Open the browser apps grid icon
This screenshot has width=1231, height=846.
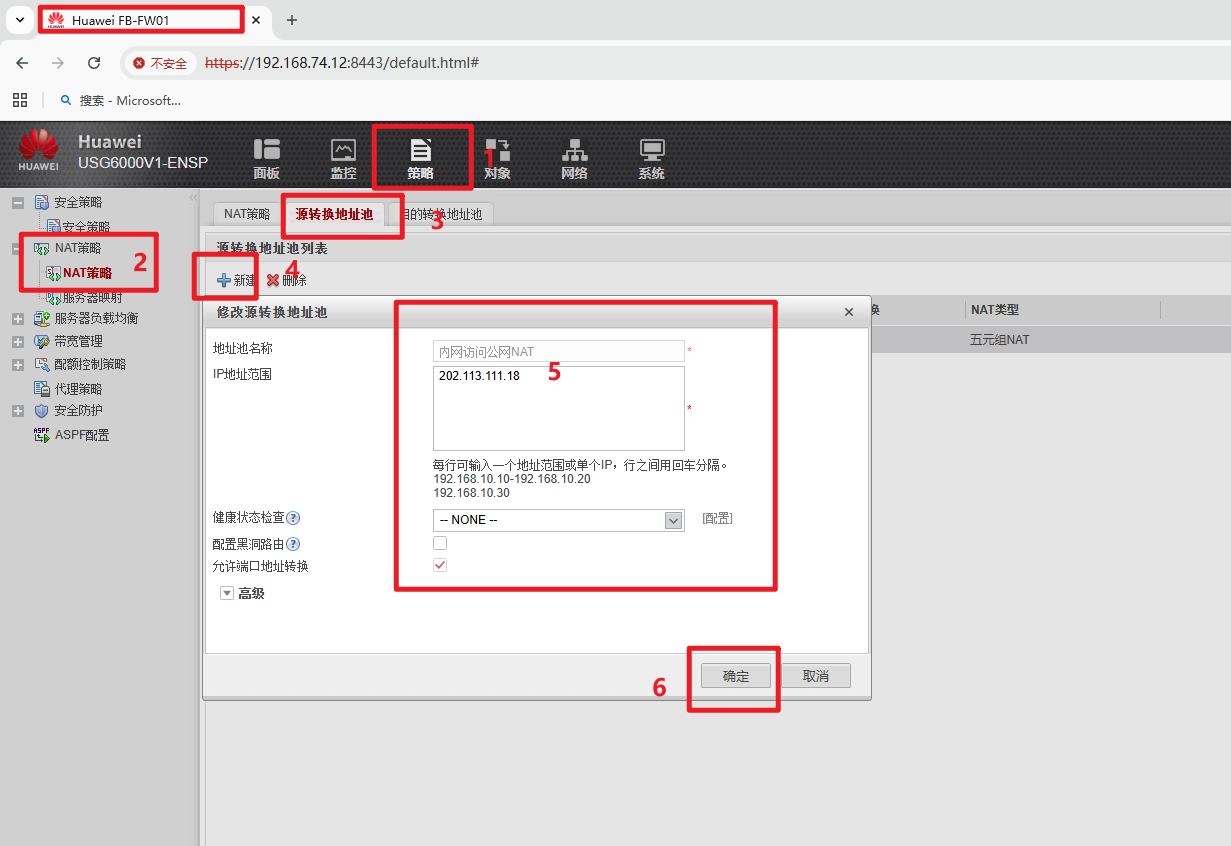[19, 100]
